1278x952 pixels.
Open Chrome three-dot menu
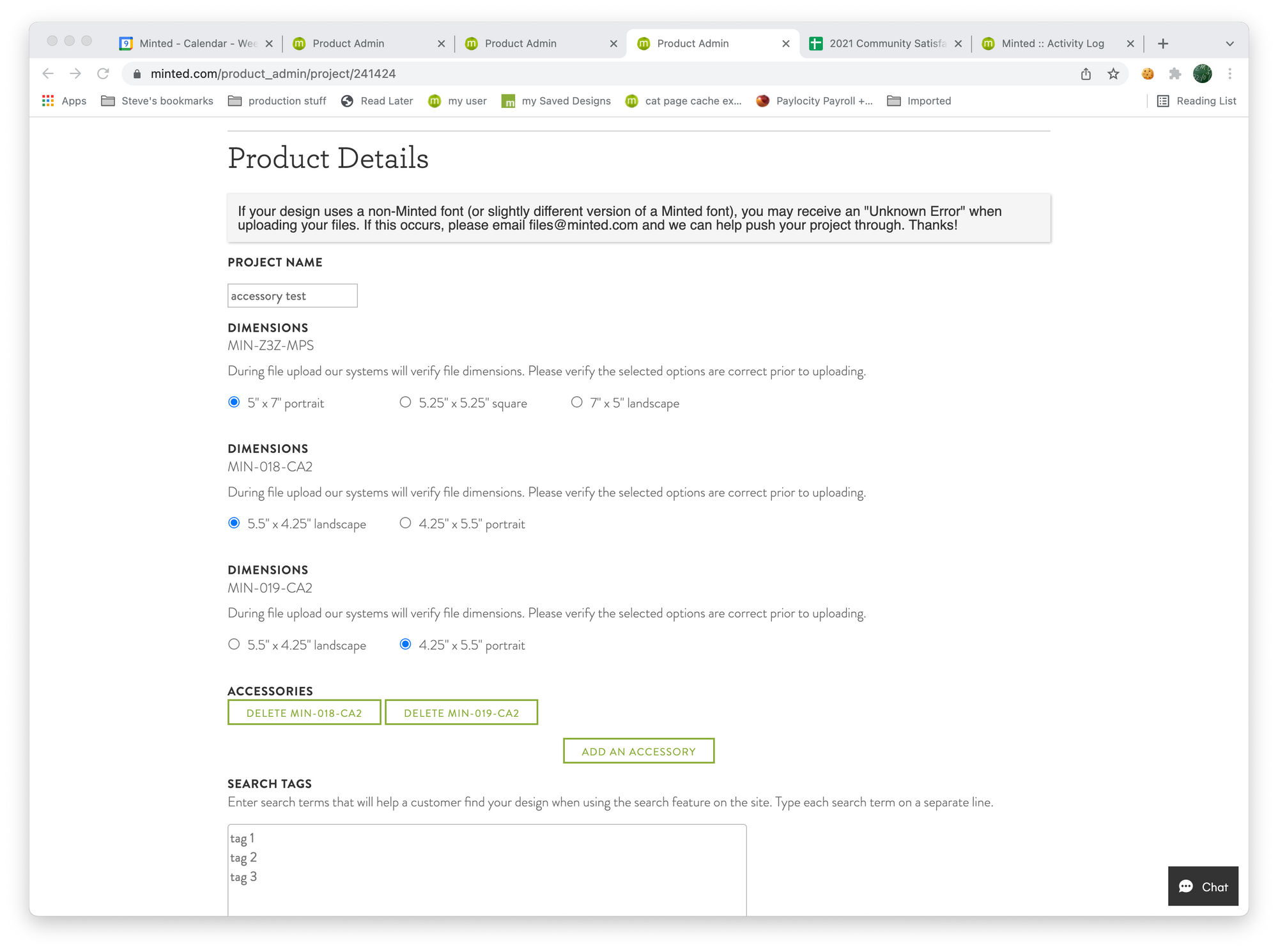[1229, 73]
